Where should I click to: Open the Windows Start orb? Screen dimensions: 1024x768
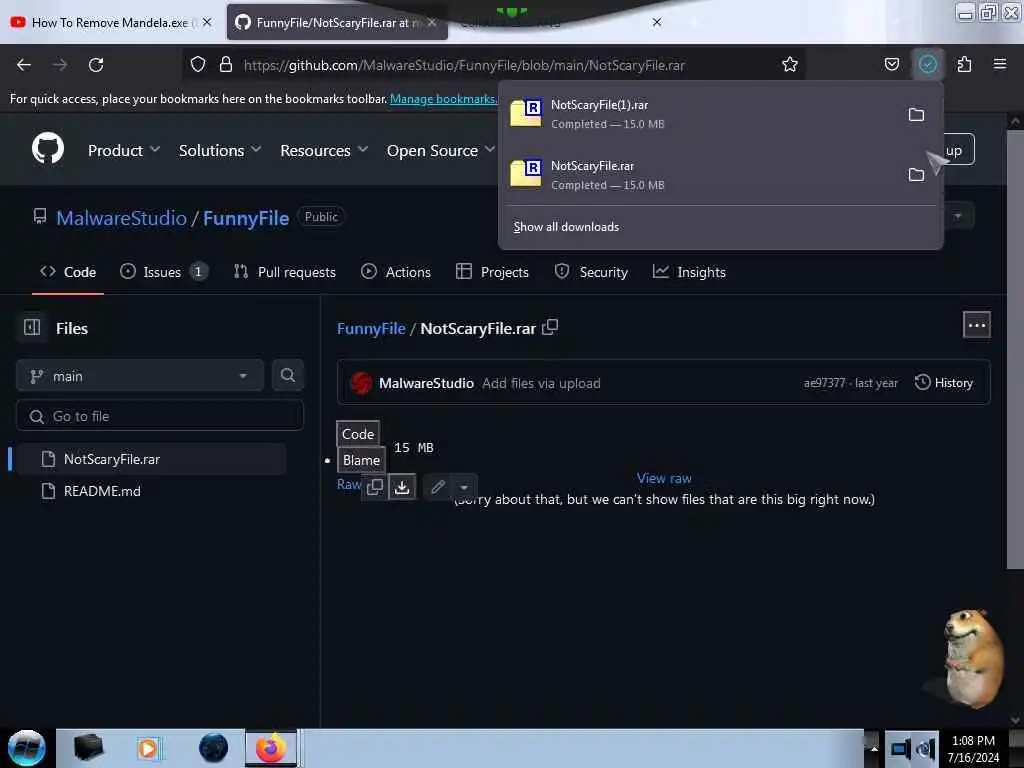pyautogui.click(x=26, y=748)
